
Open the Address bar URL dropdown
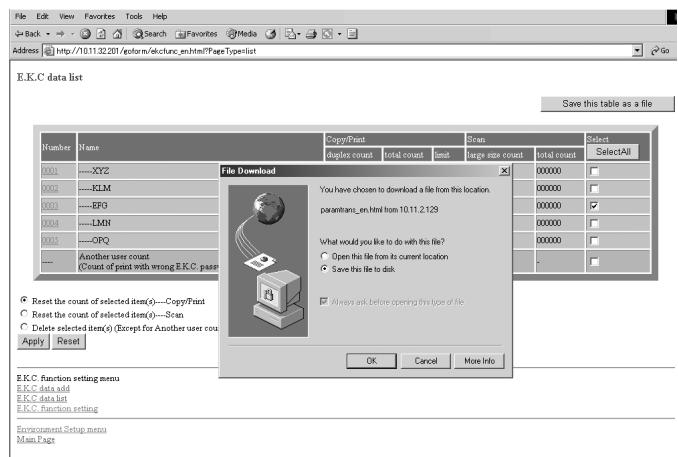(637, 51)
